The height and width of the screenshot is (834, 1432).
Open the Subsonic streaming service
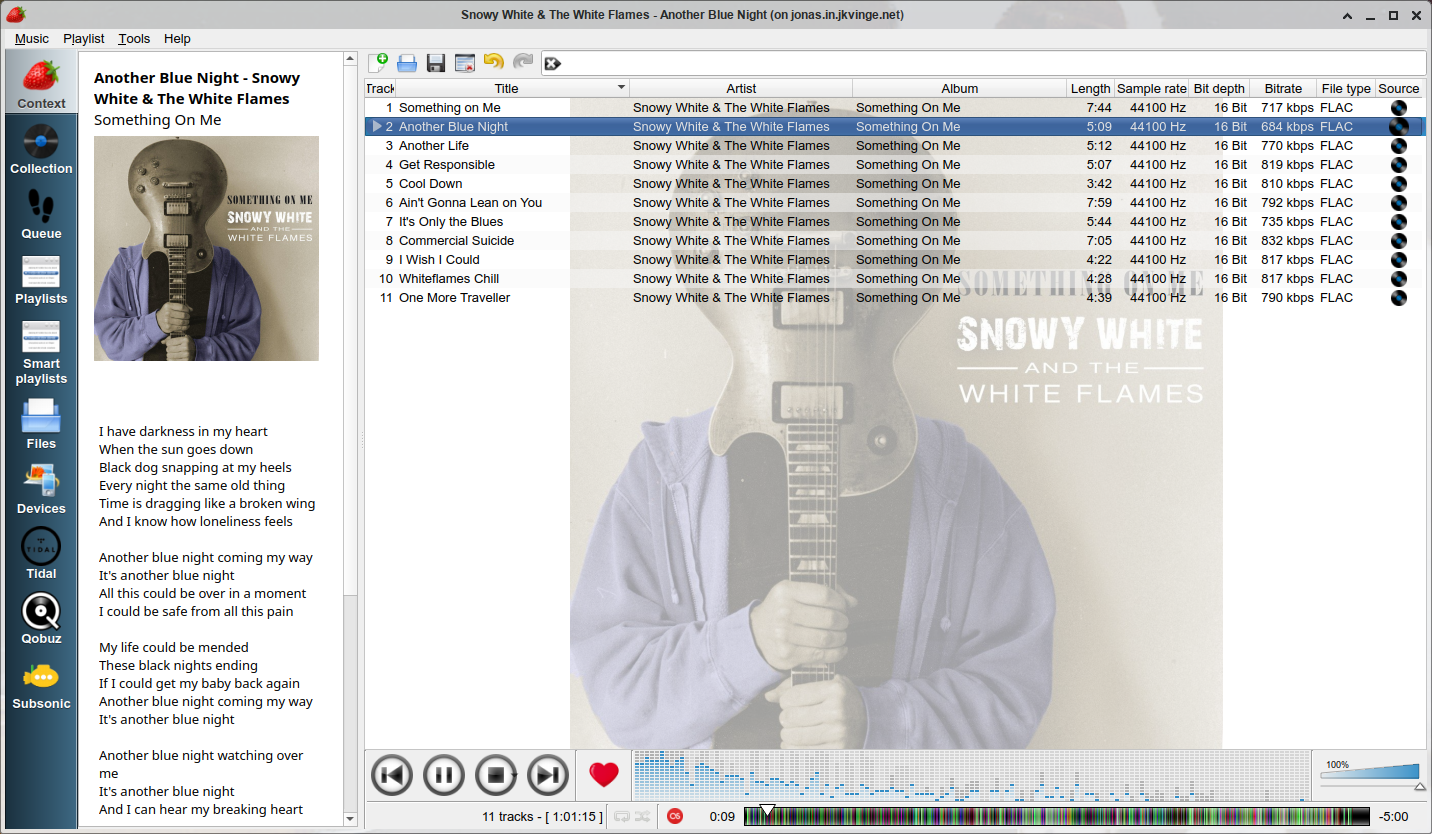click(x=41, y=678)
